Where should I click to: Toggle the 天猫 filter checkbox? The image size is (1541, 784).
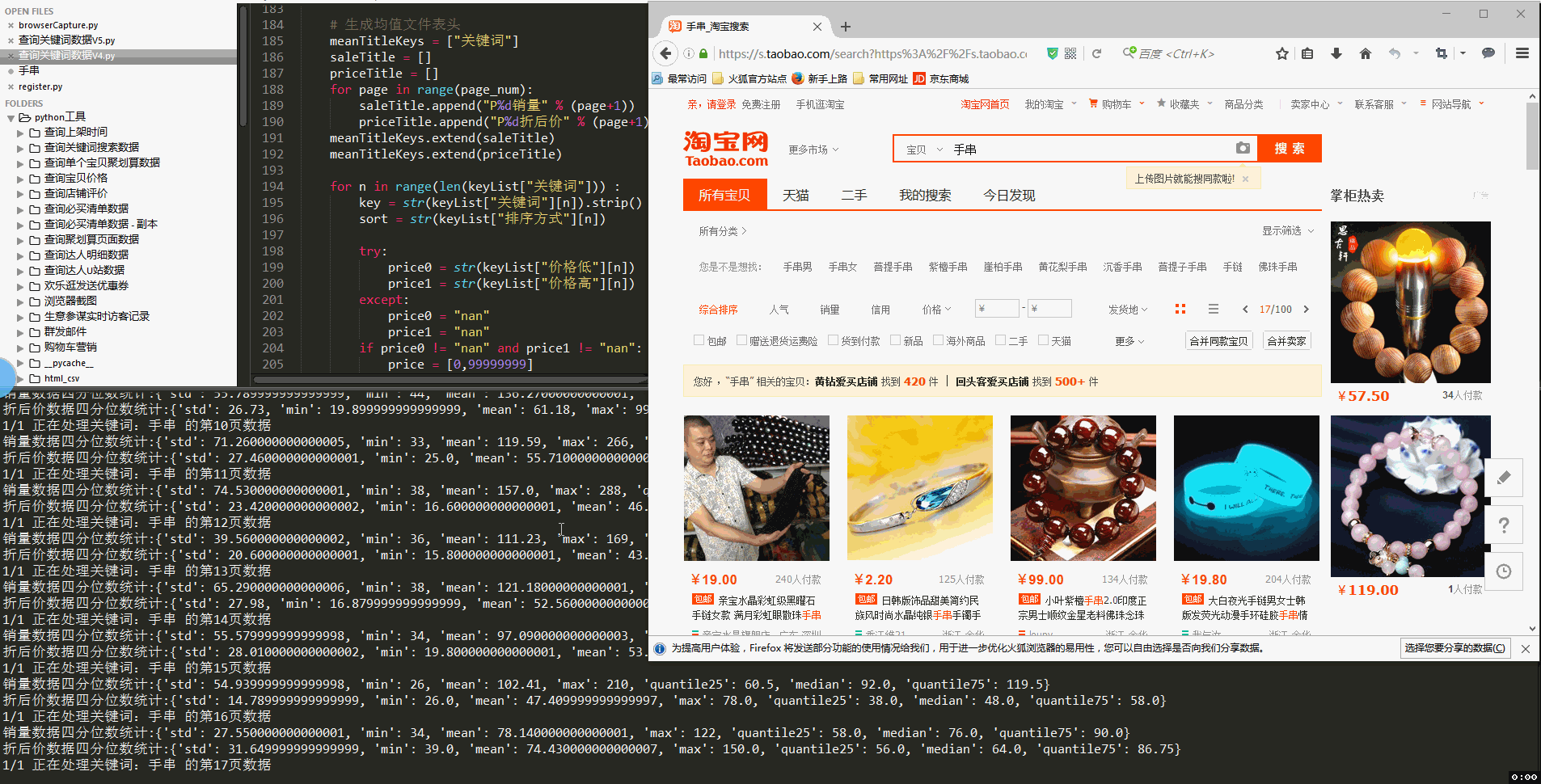pos(1043,340)
